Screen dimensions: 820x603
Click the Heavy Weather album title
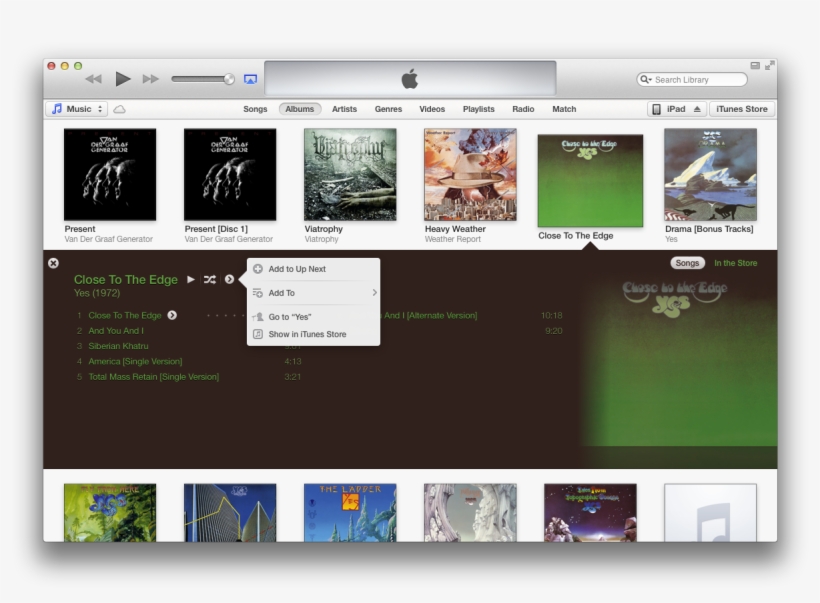[455, 229]
